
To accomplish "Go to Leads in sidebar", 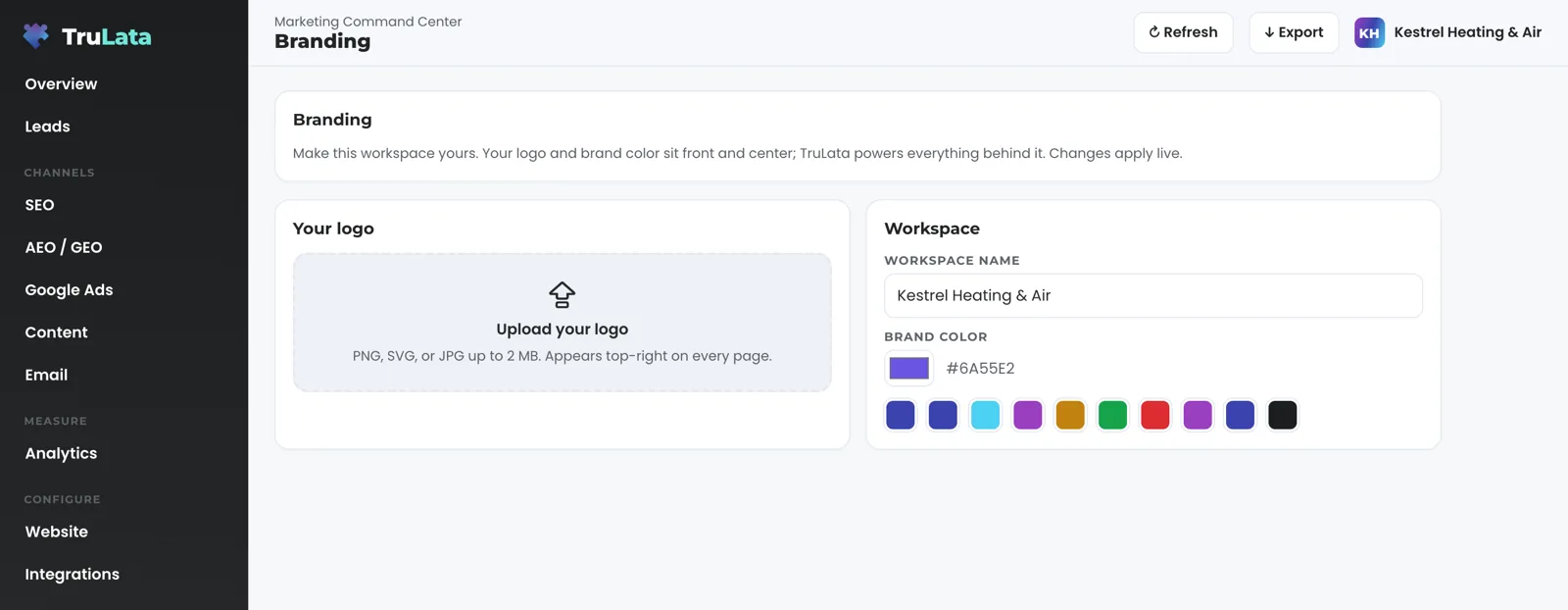I will (47, 127).
